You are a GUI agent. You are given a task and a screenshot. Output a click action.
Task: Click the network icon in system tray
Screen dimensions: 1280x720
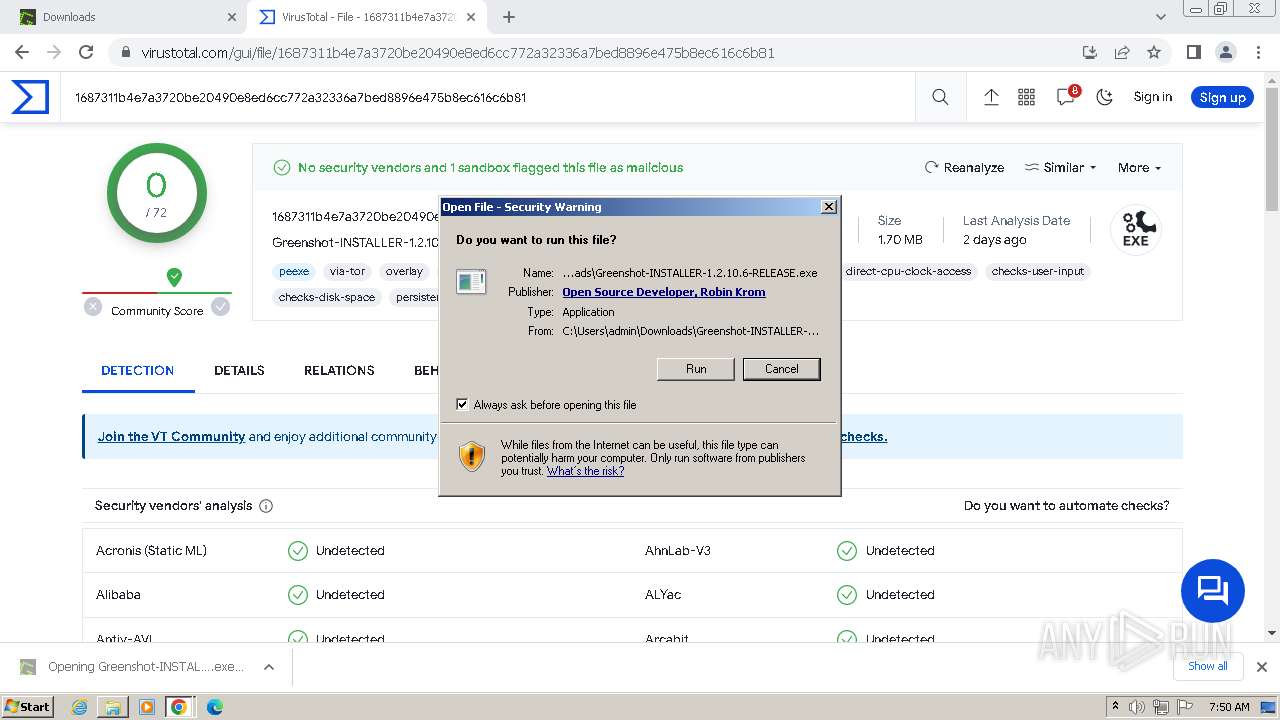click(1161, 707)
